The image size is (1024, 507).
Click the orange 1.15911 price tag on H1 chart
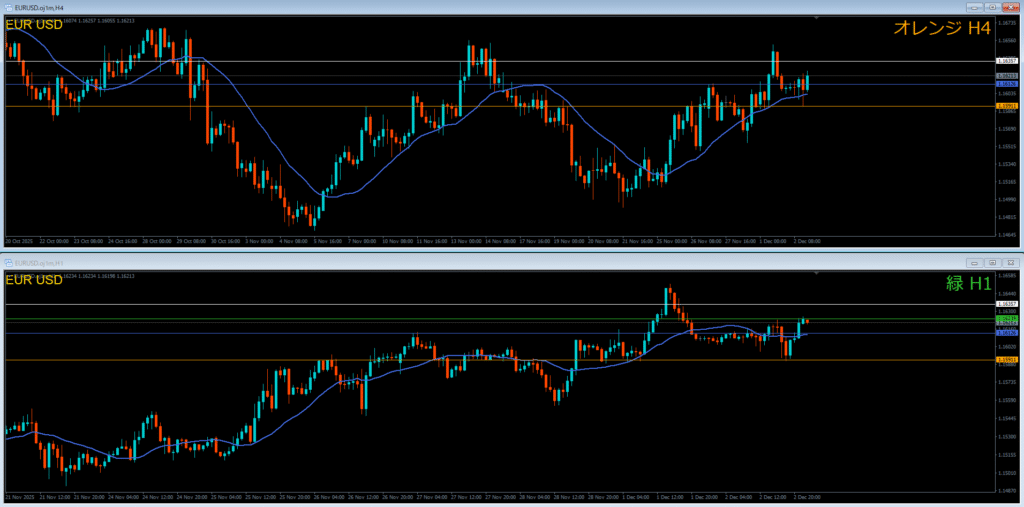point(1007,359)
